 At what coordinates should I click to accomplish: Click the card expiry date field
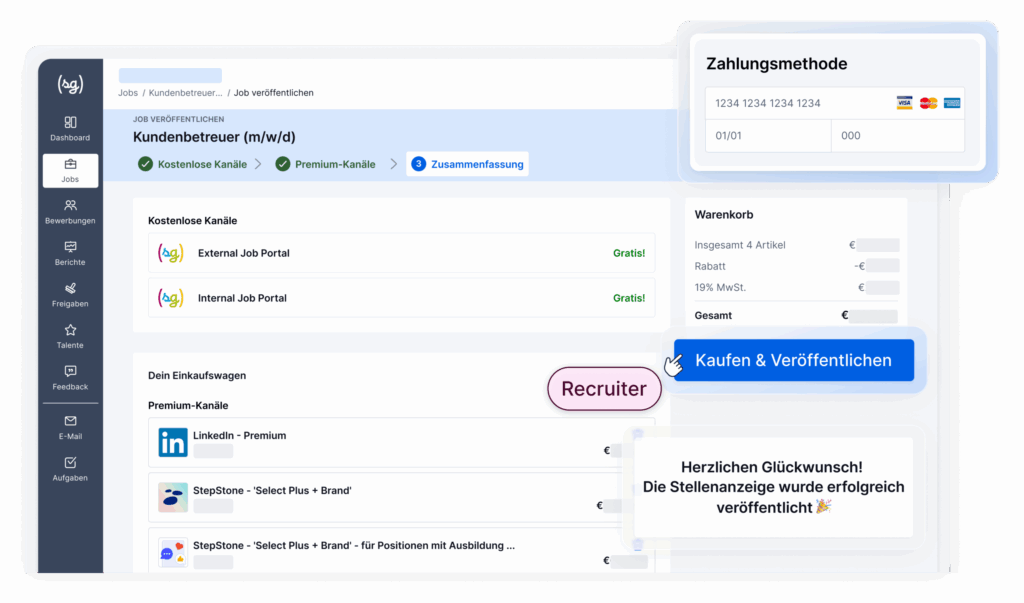pos(767,136)
